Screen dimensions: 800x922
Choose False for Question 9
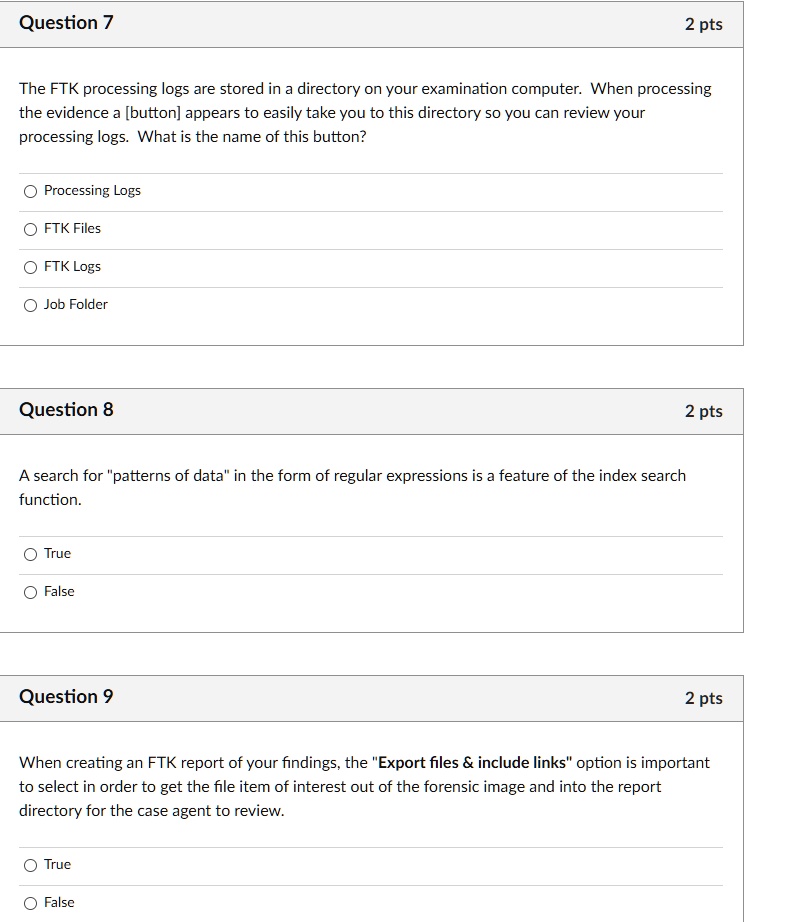(31, 902)
